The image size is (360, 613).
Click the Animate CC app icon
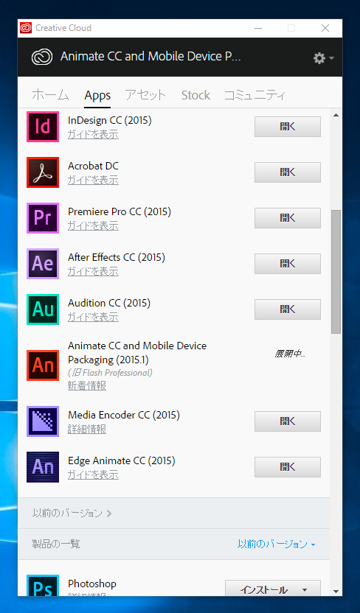tap(43, 365)
